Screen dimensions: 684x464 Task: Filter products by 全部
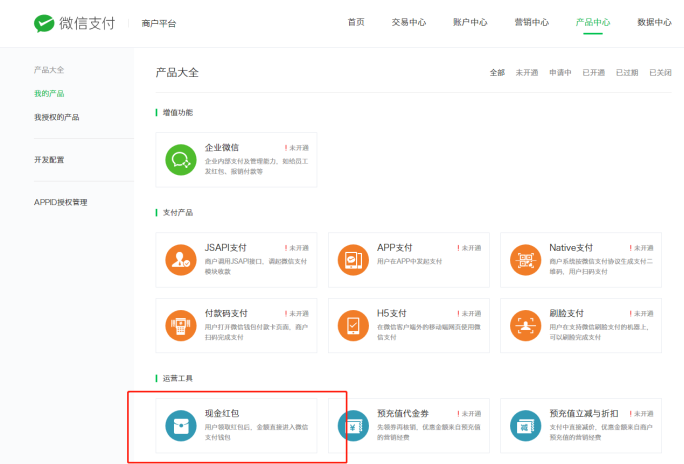[497, 72]
